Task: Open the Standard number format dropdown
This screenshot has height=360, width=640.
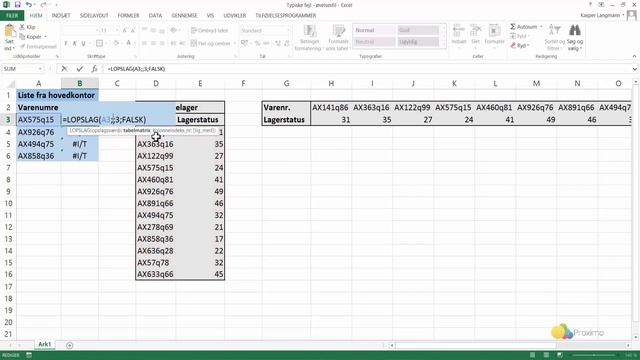Action: [288, 31]
